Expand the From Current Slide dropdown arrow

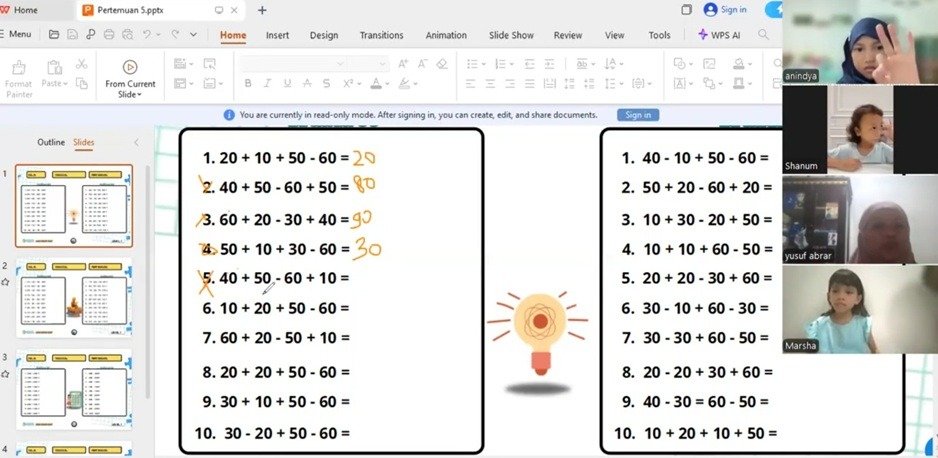[x=138, y=95]
